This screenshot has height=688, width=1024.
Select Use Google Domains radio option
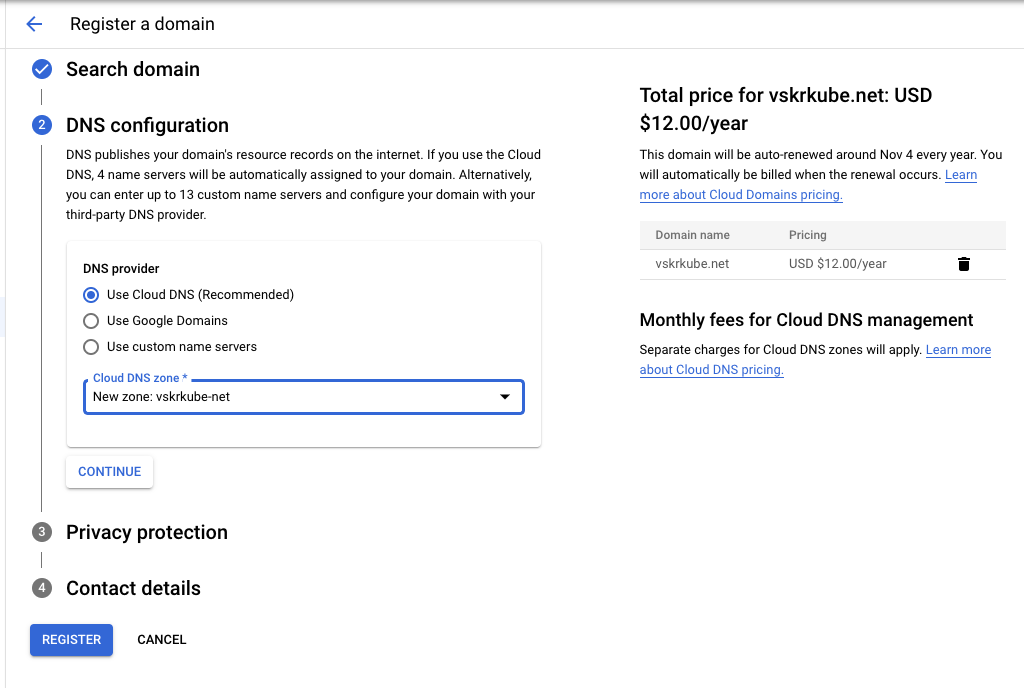tap(91, 321)
